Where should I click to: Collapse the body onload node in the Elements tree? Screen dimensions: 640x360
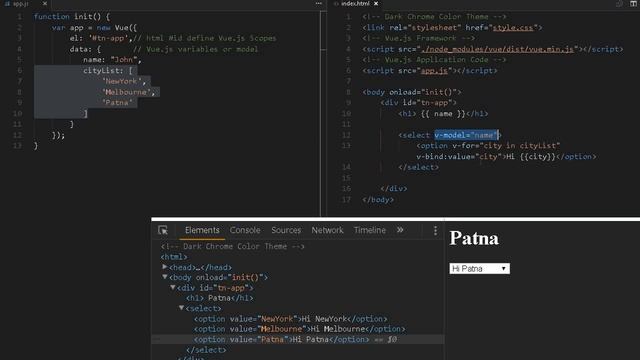click(x=164, y=277)
